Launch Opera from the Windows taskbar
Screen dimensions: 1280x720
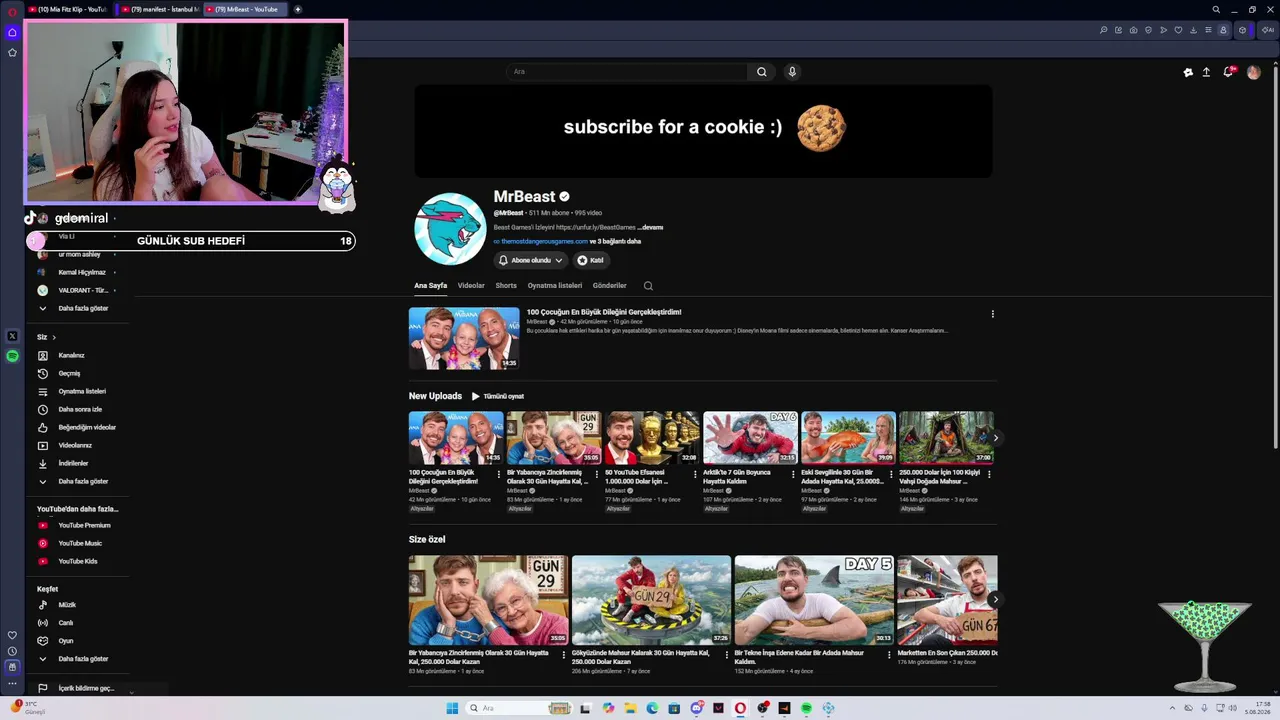point(740,708)
